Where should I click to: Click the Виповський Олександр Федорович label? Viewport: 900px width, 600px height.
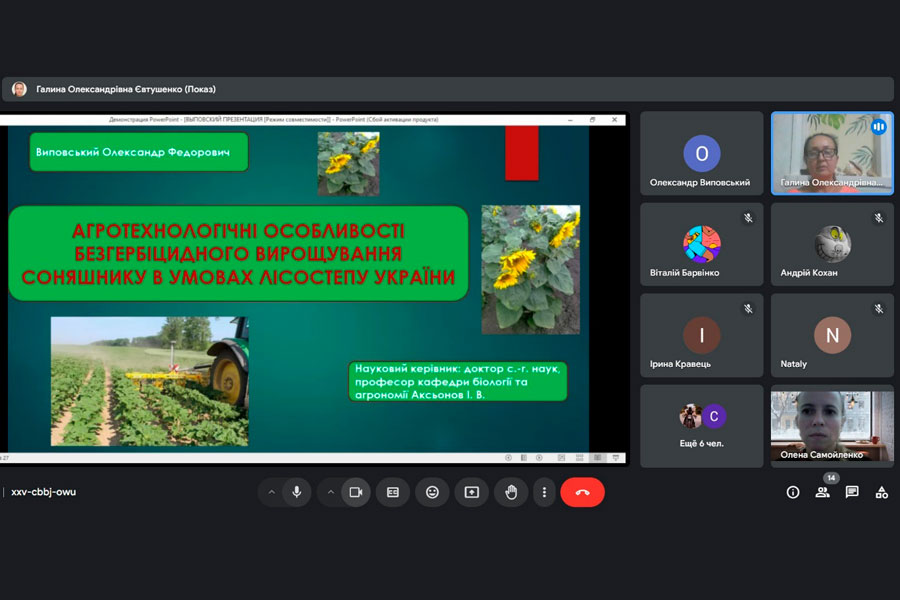[x=139, y=152]
